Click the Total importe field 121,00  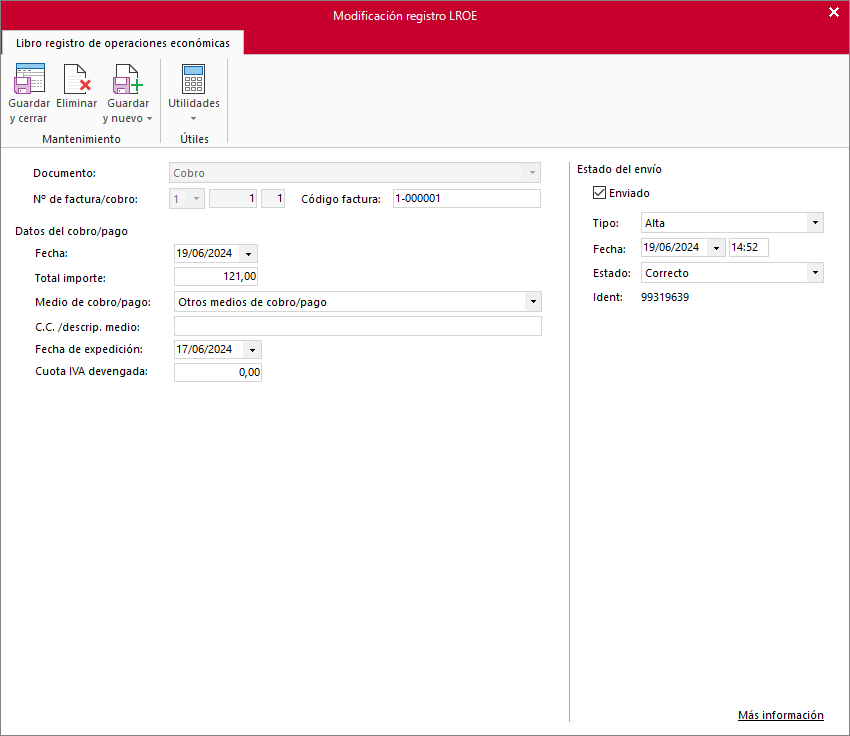coord(216,276)
